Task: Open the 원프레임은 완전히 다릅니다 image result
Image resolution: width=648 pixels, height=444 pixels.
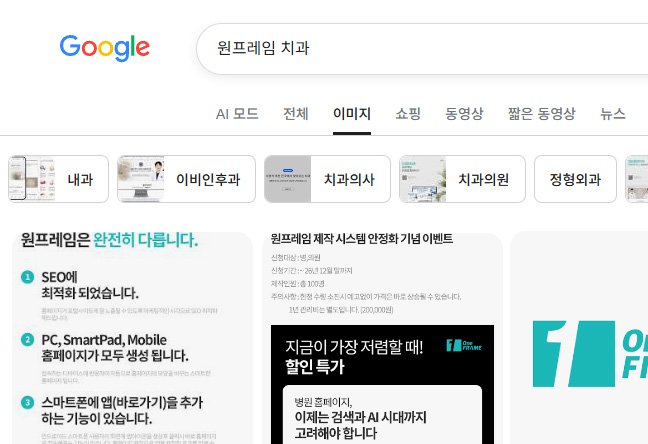Action: click(x=132, y=338)
